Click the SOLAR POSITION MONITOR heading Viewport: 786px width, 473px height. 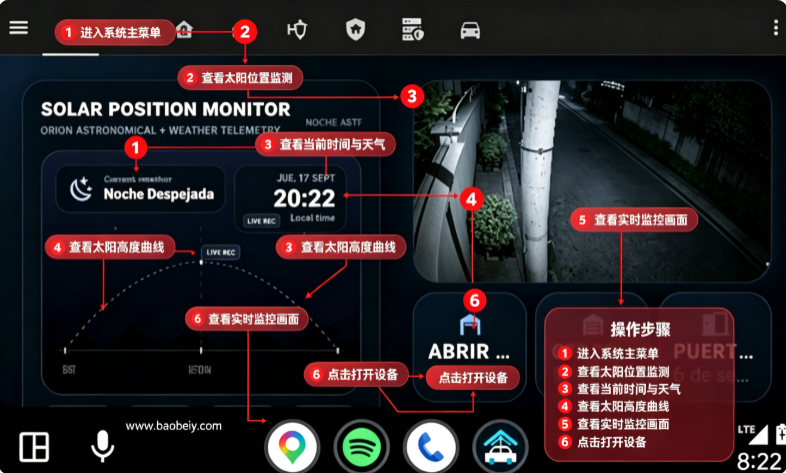(165, 109)
